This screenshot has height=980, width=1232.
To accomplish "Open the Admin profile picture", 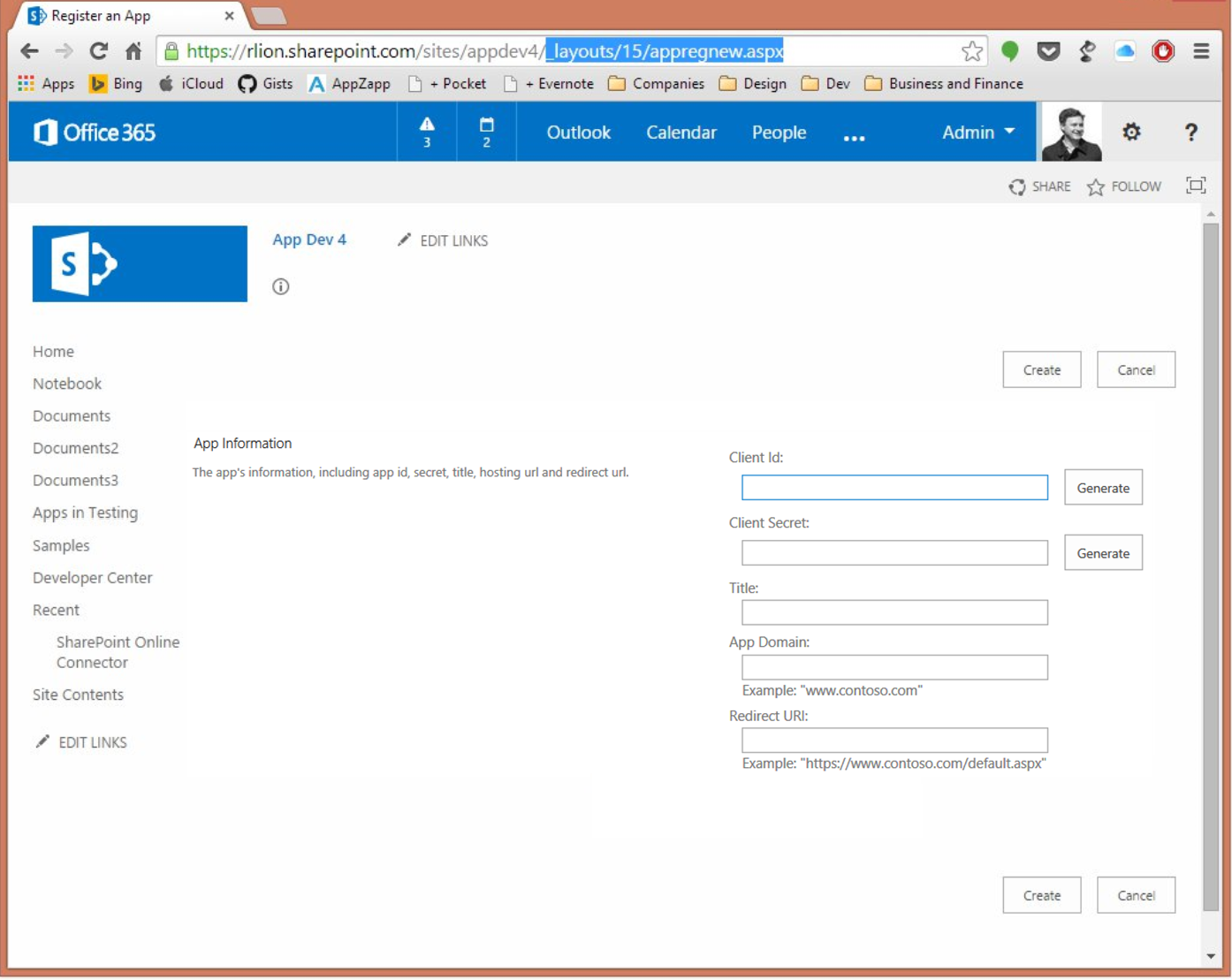I will pos(1069,131).
